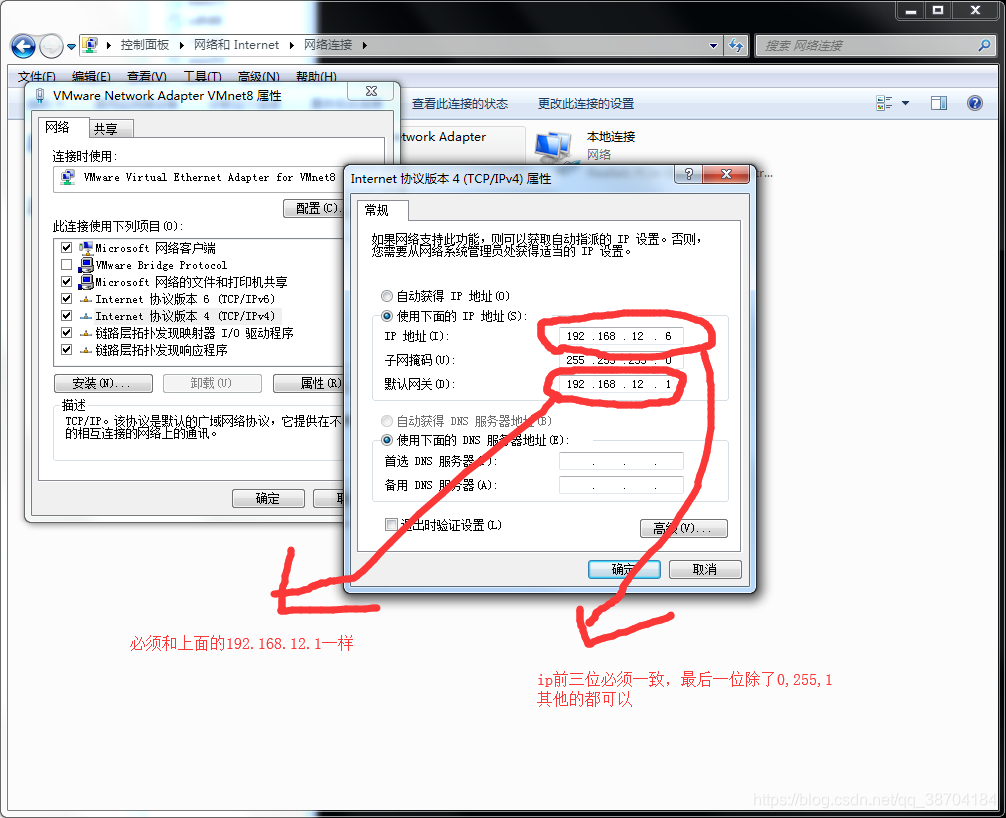Click the VMnet8 properties title bar icon
The height and width of the screenshot is (818, 1006).
(40, 96)
